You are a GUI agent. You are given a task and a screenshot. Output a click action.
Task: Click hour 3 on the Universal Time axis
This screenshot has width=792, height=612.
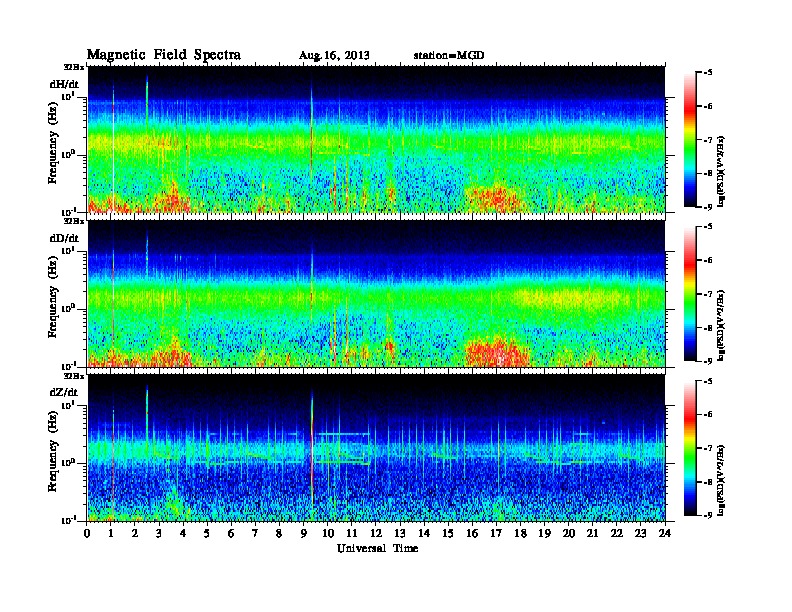pos(159,534)
